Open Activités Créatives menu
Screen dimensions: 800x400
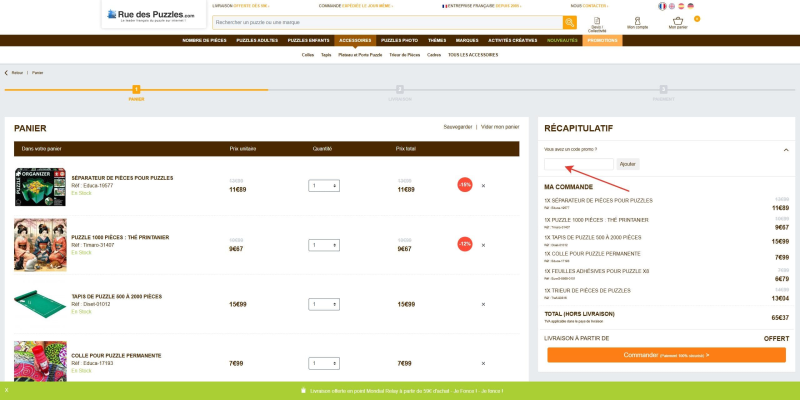click(x=512, y=40)
